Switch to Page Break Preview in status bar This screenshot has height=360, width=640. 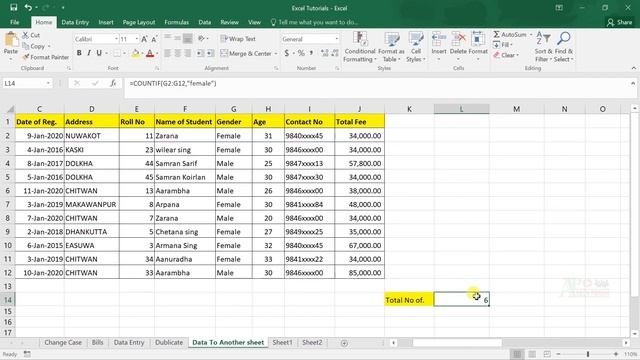[x=547, y=354]
